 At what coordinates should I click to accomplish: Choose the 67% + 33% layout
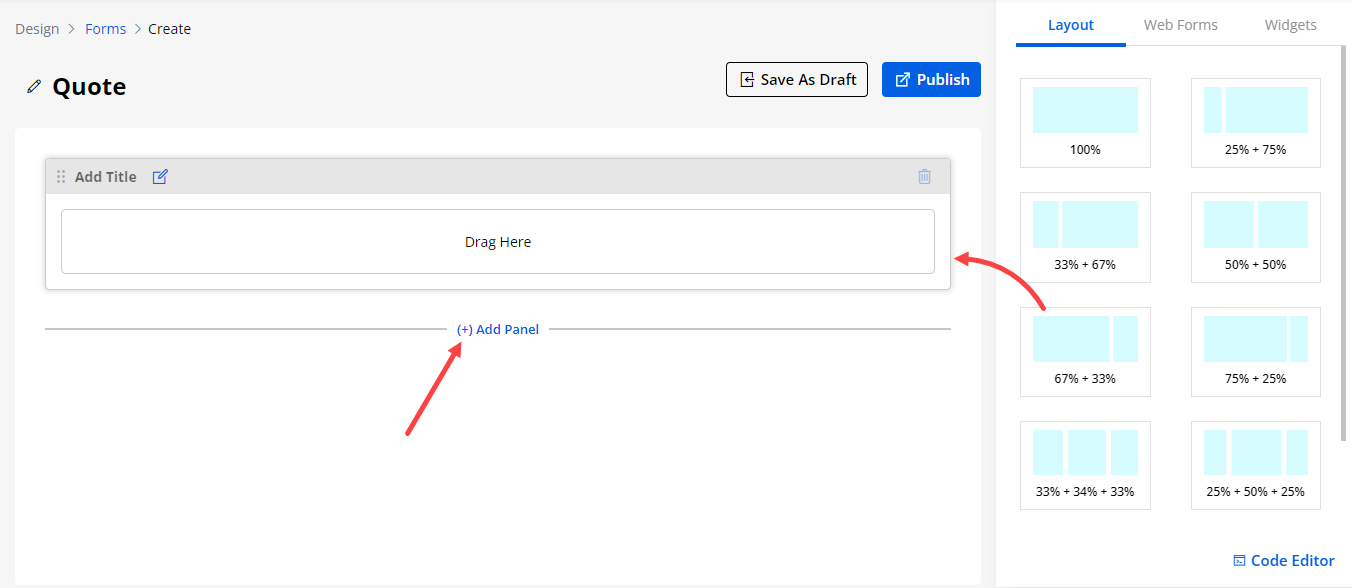click(x=1085, y=350)
